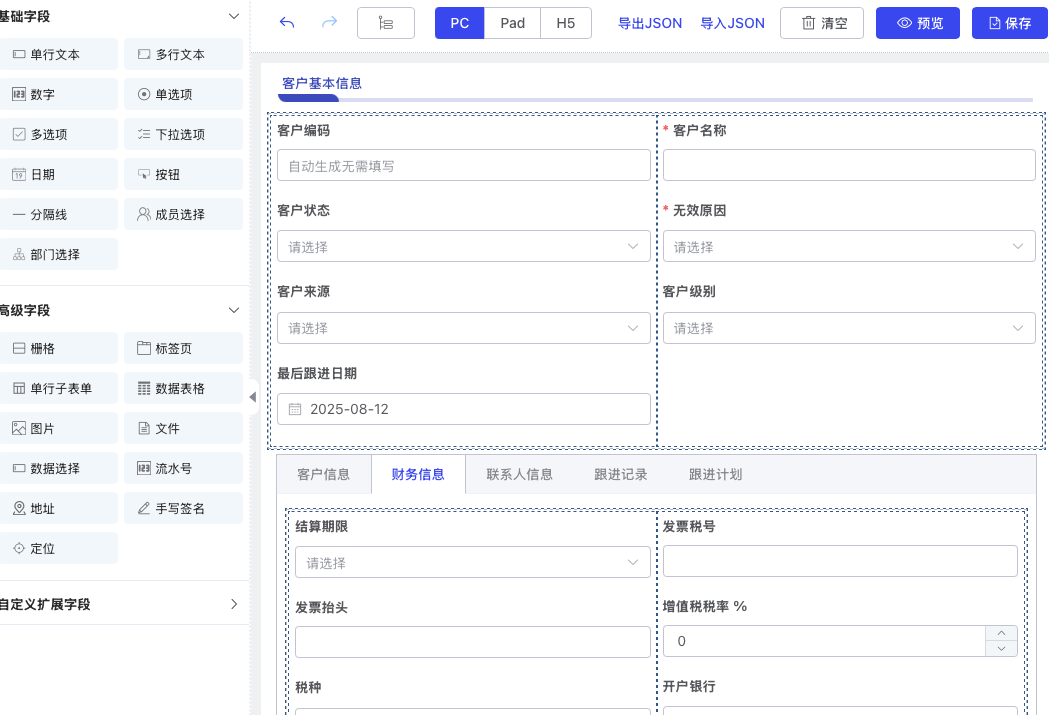Image resolution: width=1049 pixels, height=715 pixels.
Task: Switch canvas to PC view
Action: tap(460, 23)
